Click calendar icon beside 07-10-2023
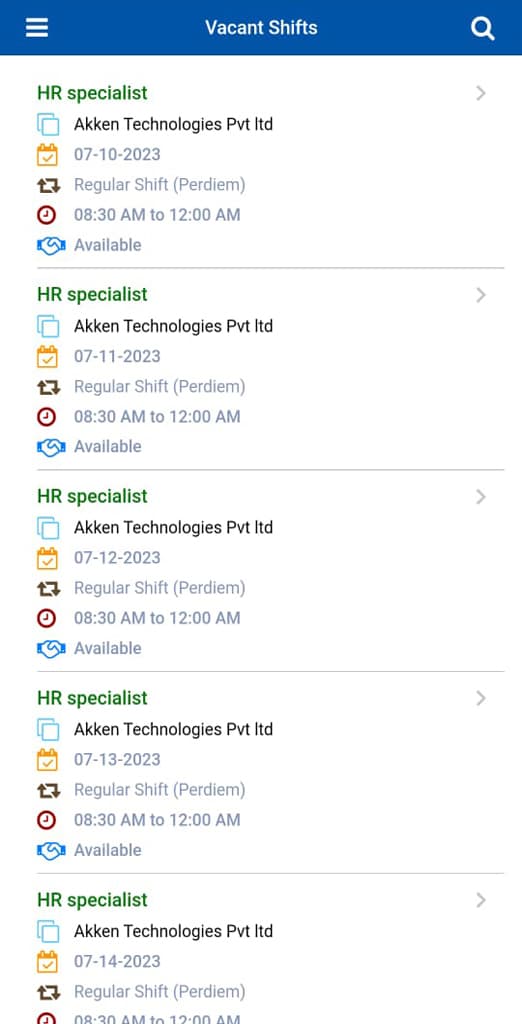Image resolution: width=522 pixels, height=1024 pixels. click(x=48, y=155)
